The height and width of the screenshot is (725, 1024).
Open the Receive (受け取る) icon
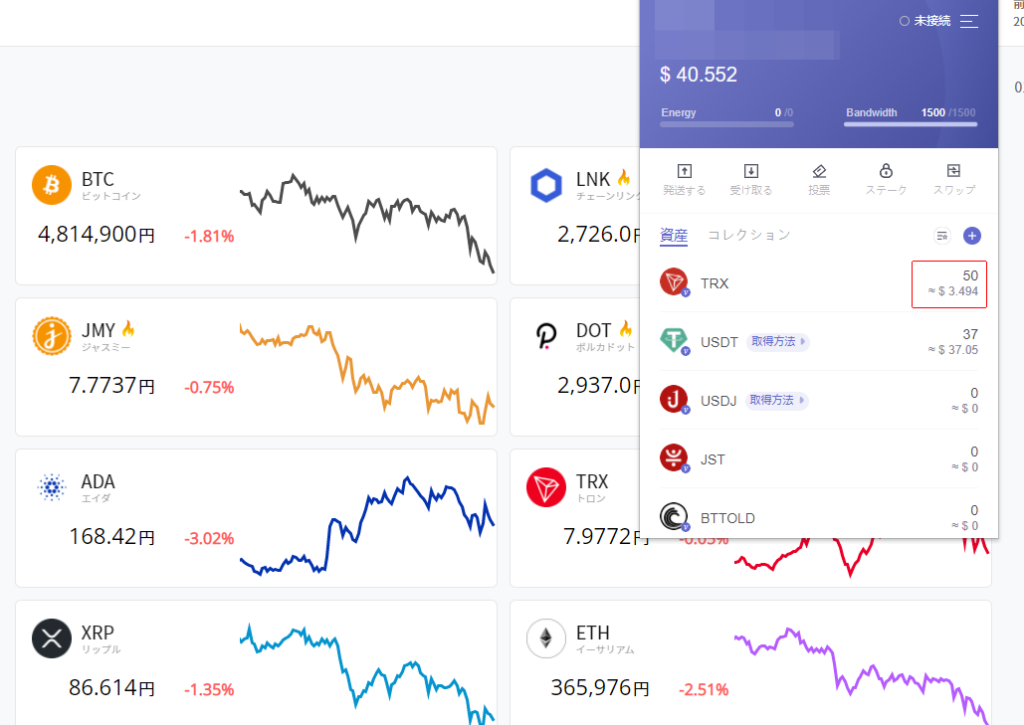pos(752,172)
